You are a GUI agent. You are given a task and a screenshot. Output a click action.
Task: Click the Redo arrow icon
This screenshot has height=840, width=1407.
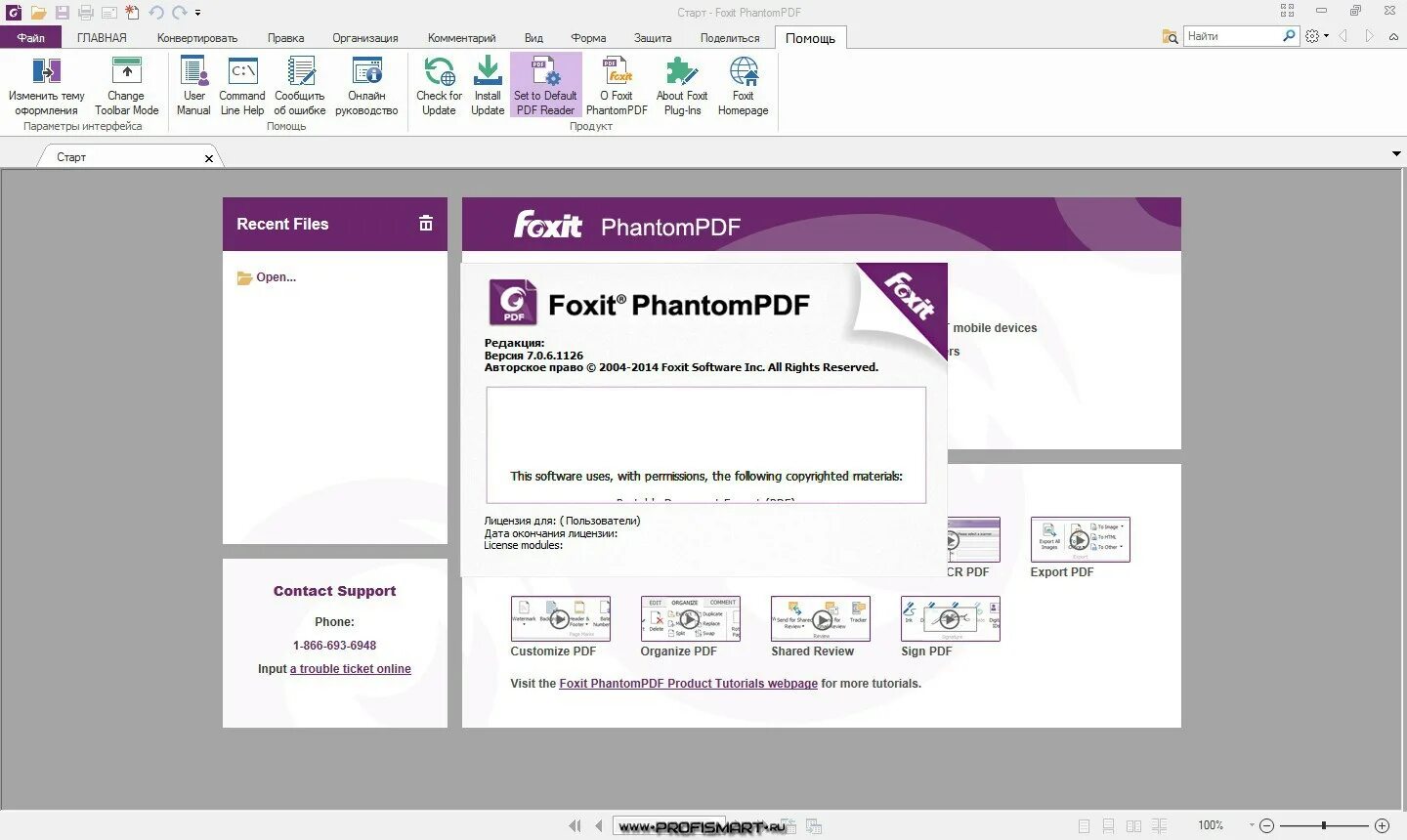click(x=180, y=13)
